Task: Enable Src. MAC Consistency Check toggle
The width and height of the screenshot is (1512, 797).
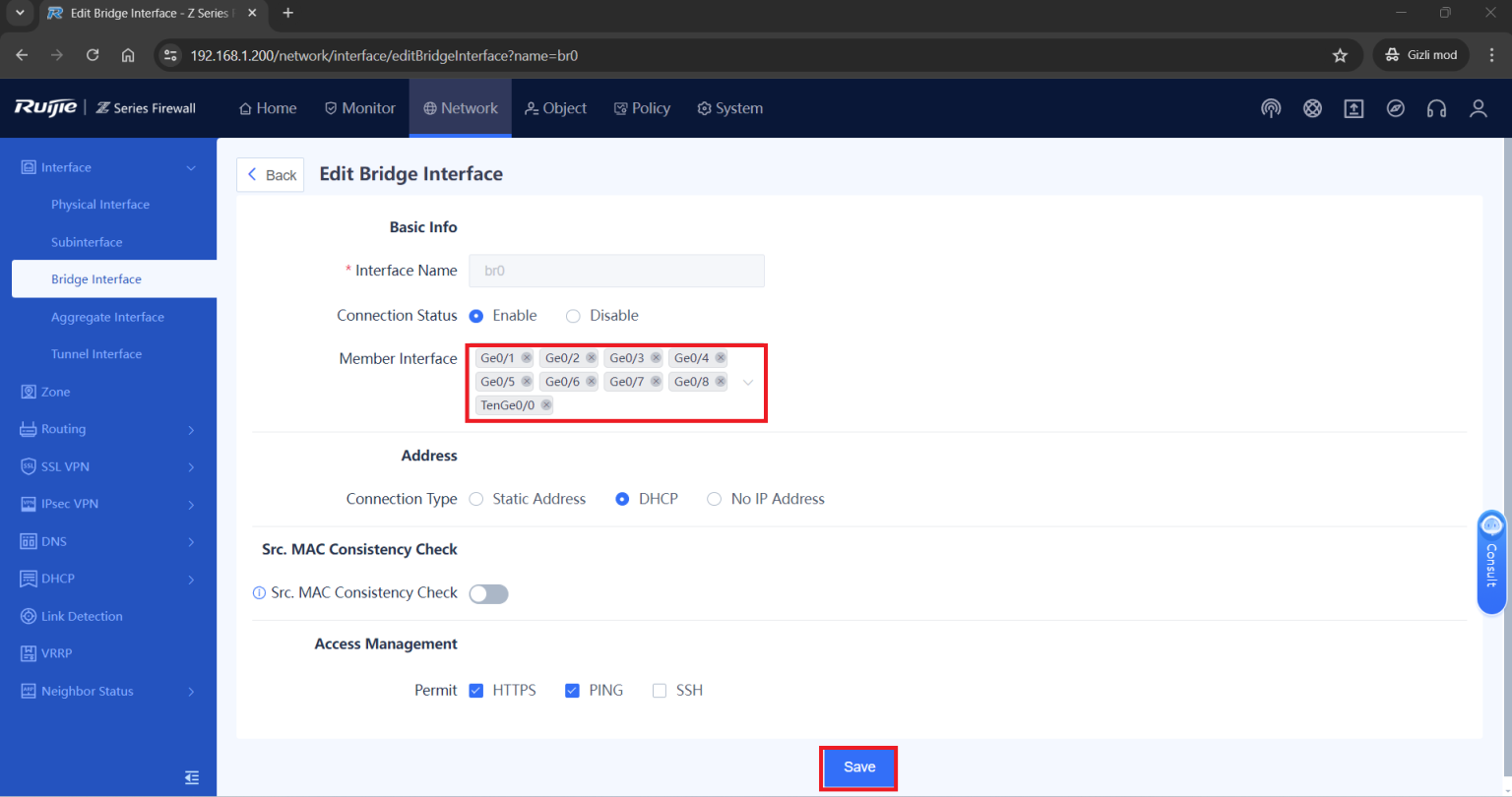Action: tap(488, 593)
